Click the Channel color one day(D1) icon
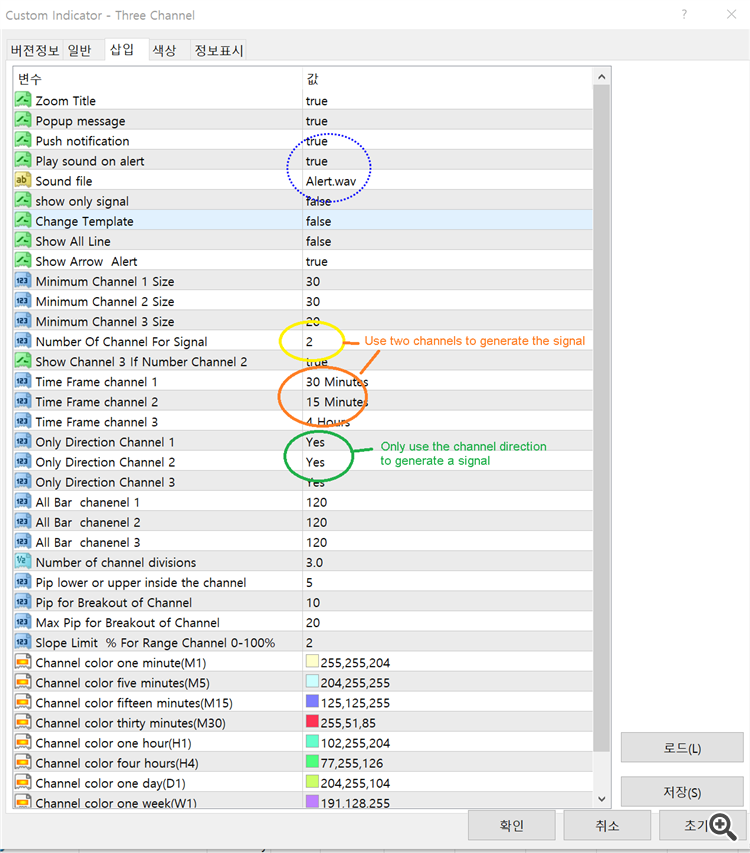 (23, 783)
